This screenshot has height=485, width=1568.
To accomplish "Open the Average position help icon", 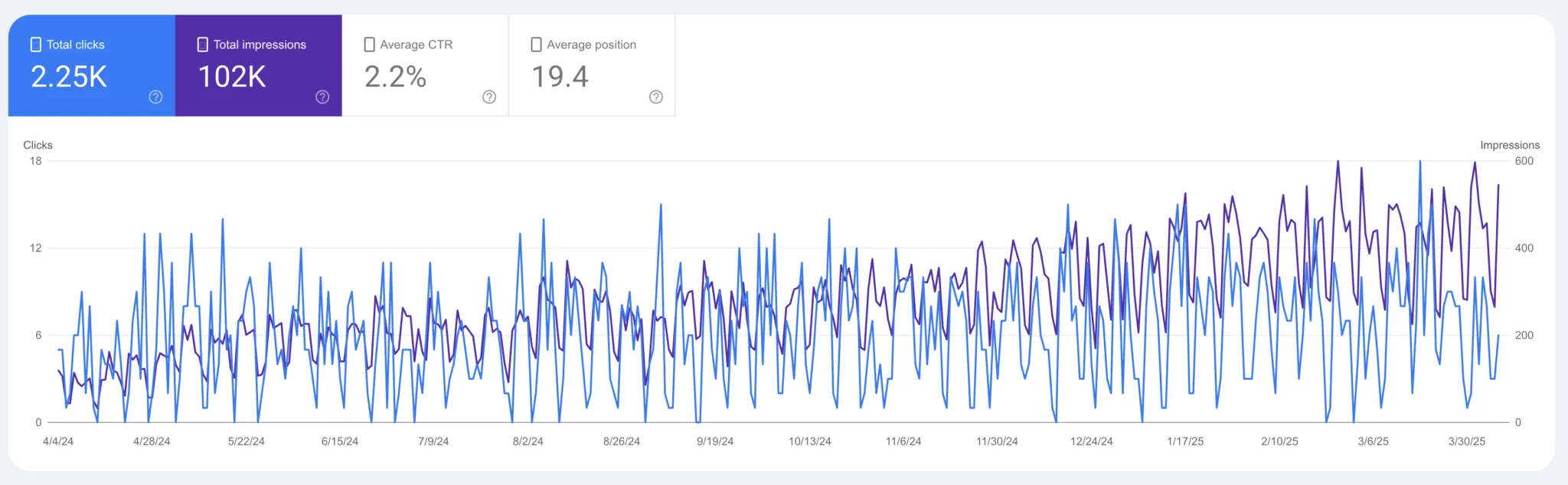I will point(656,97).
